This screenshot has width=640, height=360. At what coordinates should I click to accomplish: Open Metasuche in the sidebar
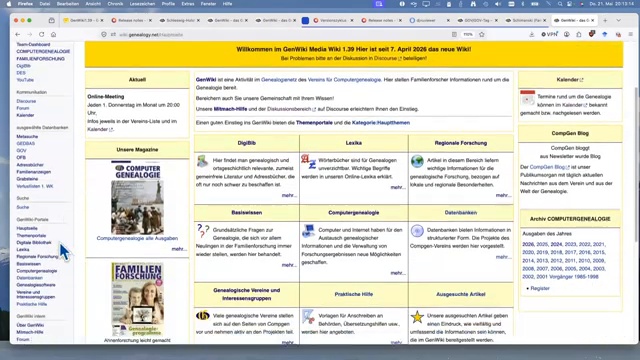coord(27,137)
